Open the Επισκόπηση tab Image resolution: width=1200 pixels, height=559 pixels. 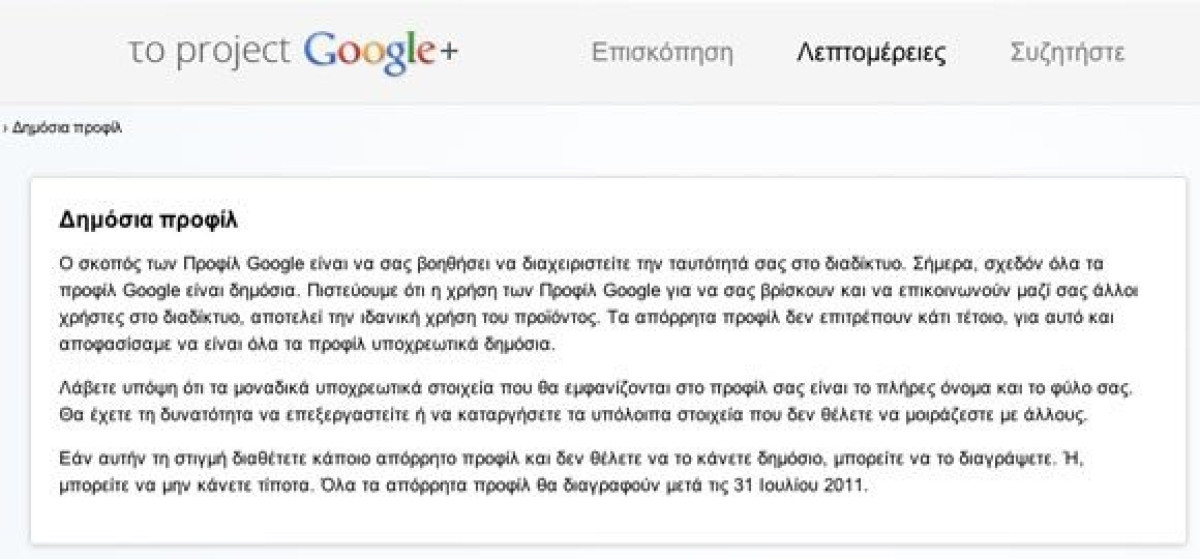click(x=662, y=52)
